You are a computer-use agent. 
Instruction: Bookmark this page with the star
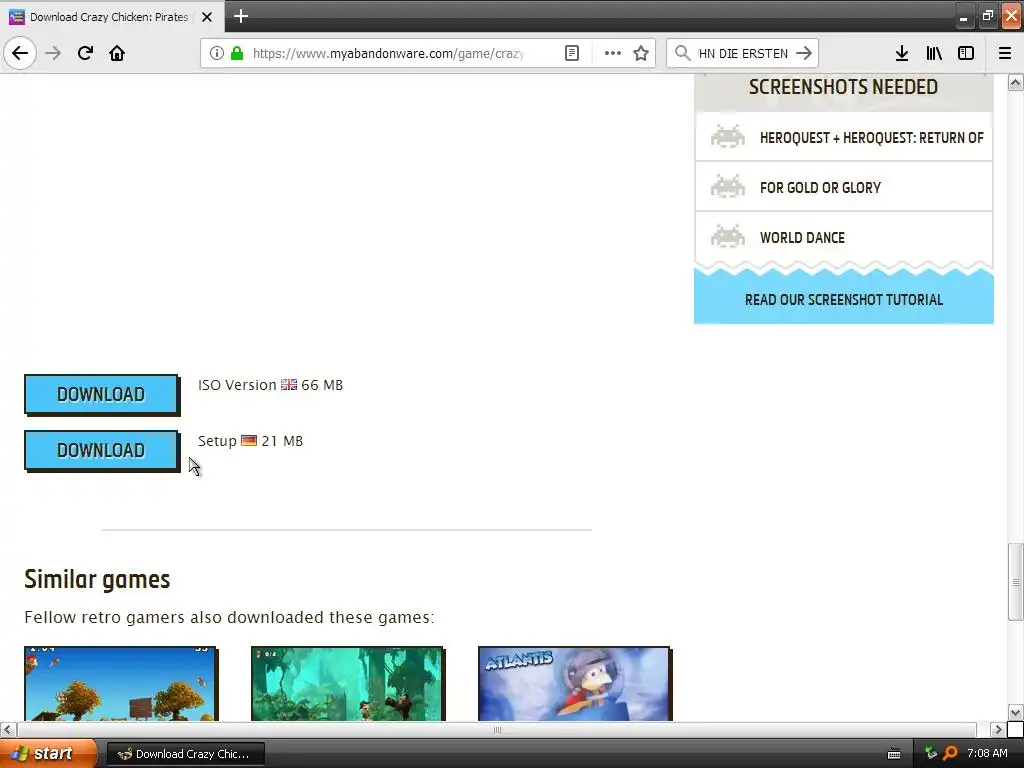pos(641,54)
